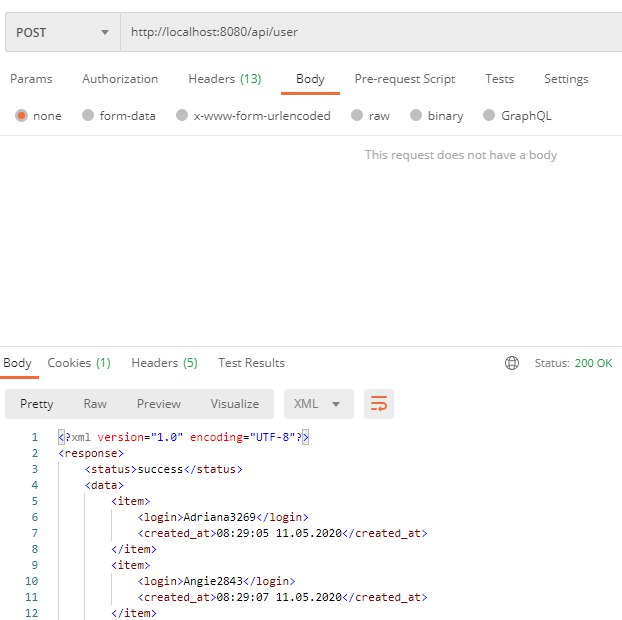The width and height of the screenshot is (622, 620).
Task: Click the xml version declaration line
Action: point(183,437)
